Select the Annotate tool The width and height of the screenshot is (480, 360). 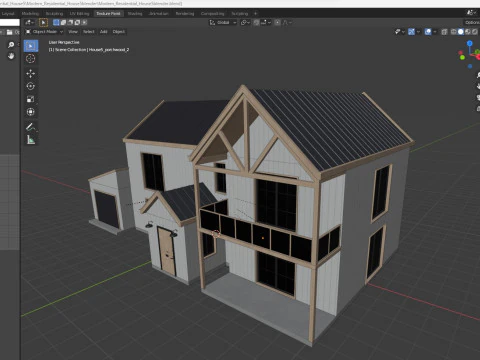pos(31,127)
